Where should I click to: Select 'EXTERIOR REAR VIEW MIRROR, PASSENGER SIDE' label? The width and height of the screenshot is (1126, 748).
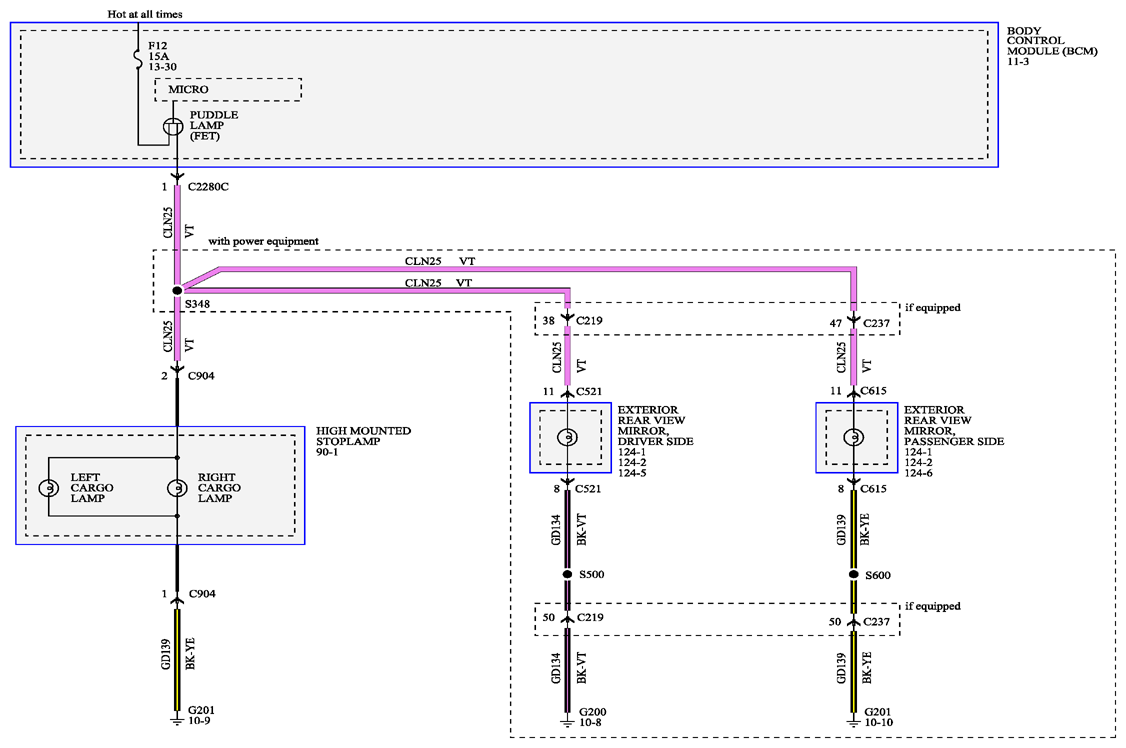(x=954, y=426)
